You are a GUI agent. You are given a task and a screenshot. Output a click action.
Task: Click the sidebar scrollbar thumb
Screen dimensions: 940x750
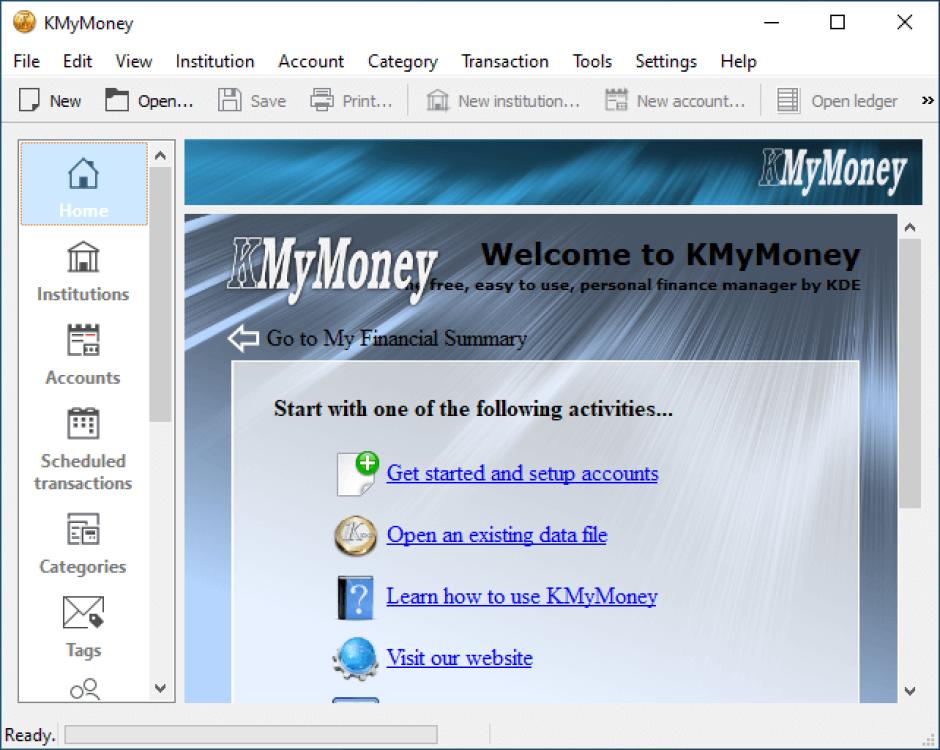[160, 294]
